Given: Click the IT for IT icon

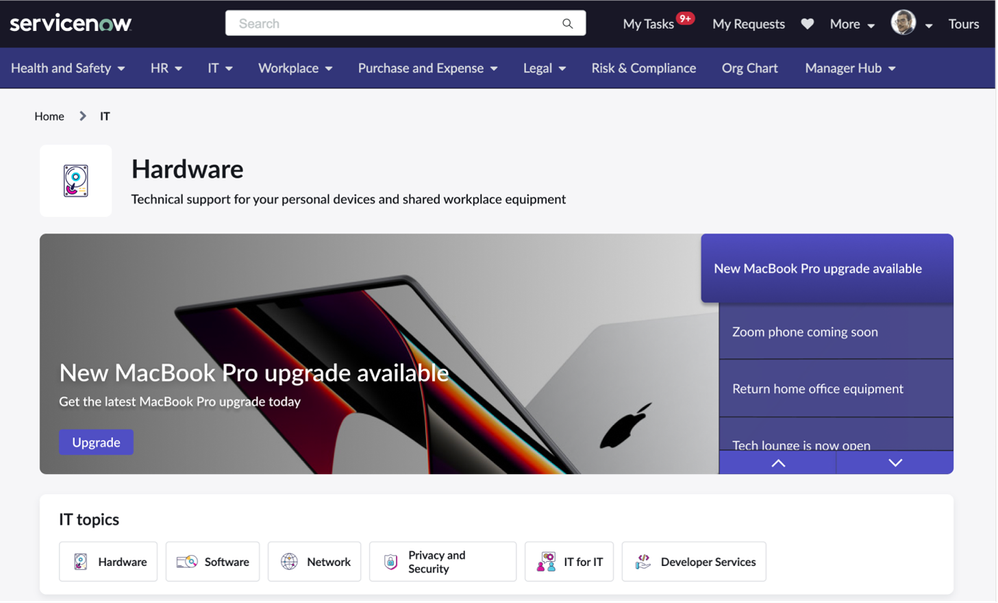Looking at the screenshot, I should tap(546, 562).
